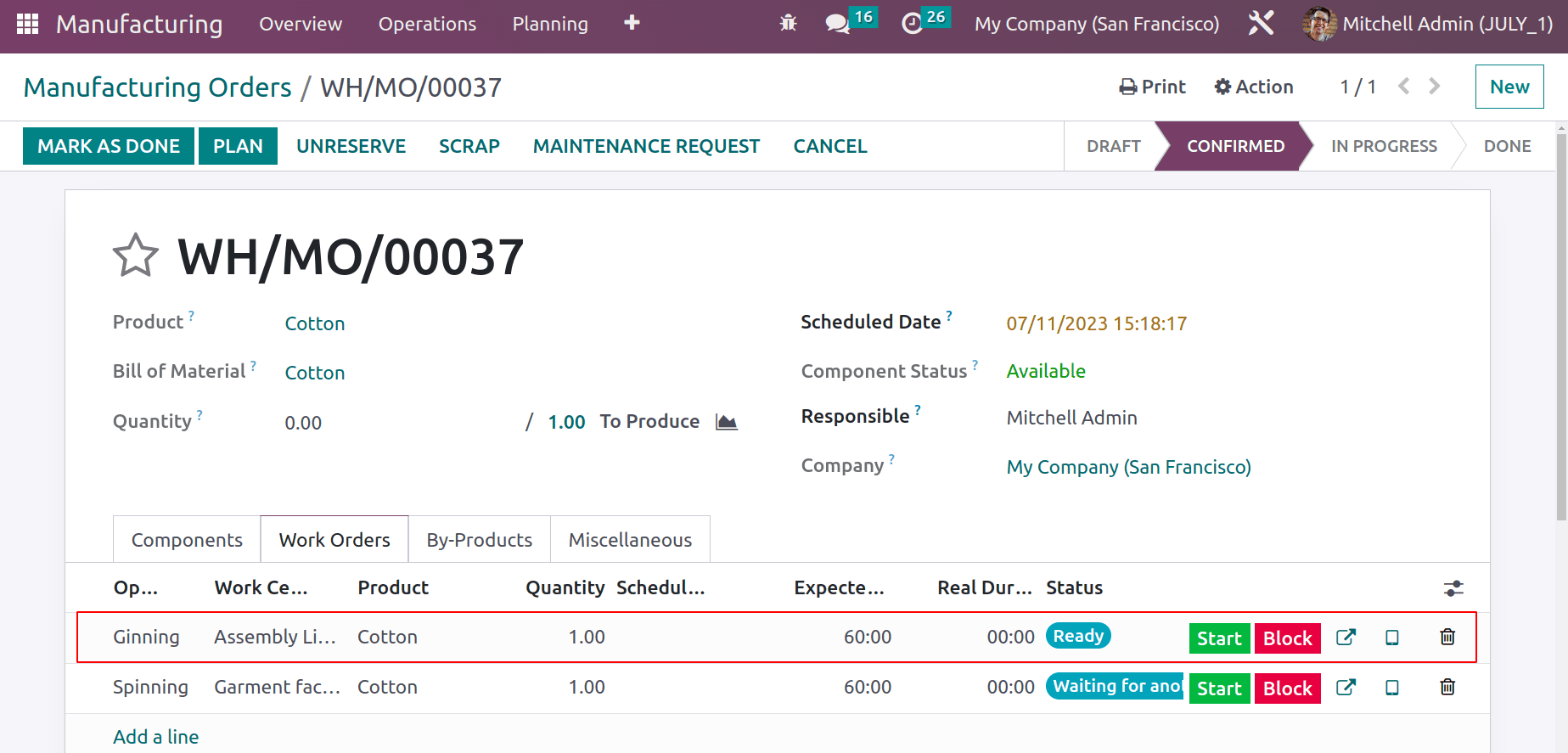Click the Garment fac... work center cell
The width and height of the screenshot is (1568, 753).
click(x=277, y=687)
